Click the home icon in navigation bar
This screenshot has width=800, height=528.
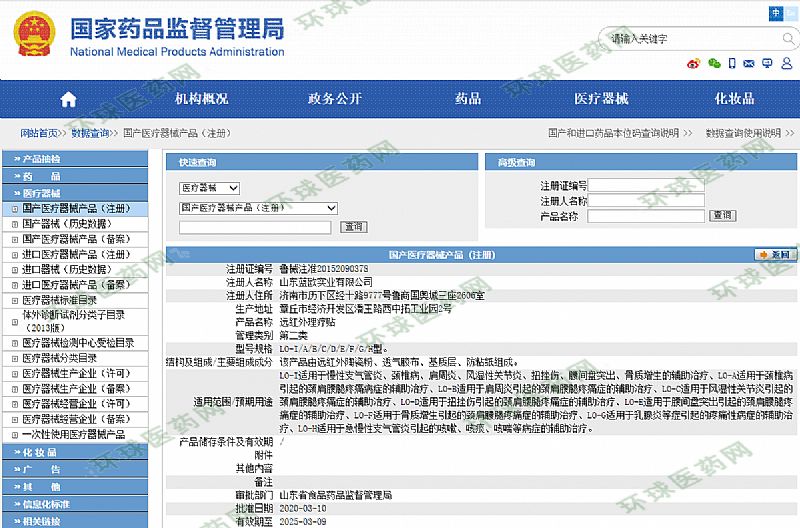pyautogui.click(x=68, y=99)
